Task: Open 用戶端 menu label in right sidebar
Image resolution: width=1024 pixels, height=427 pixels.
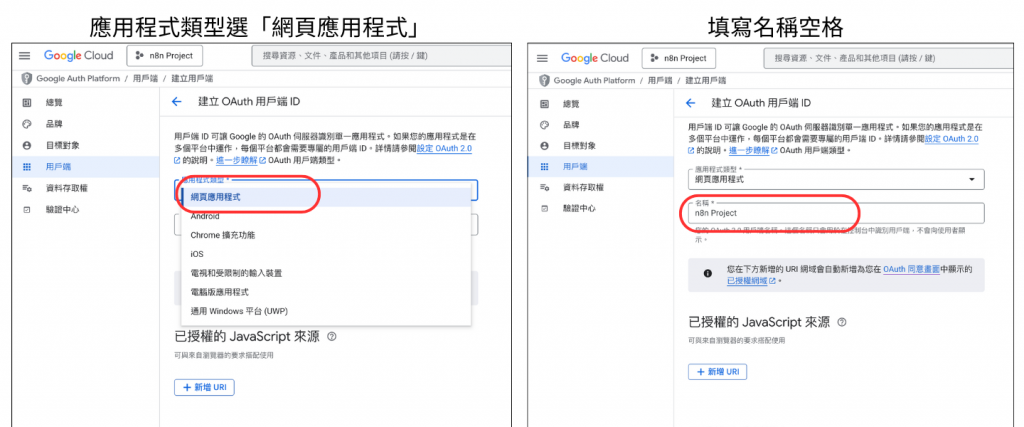Action: coord(575,166)
